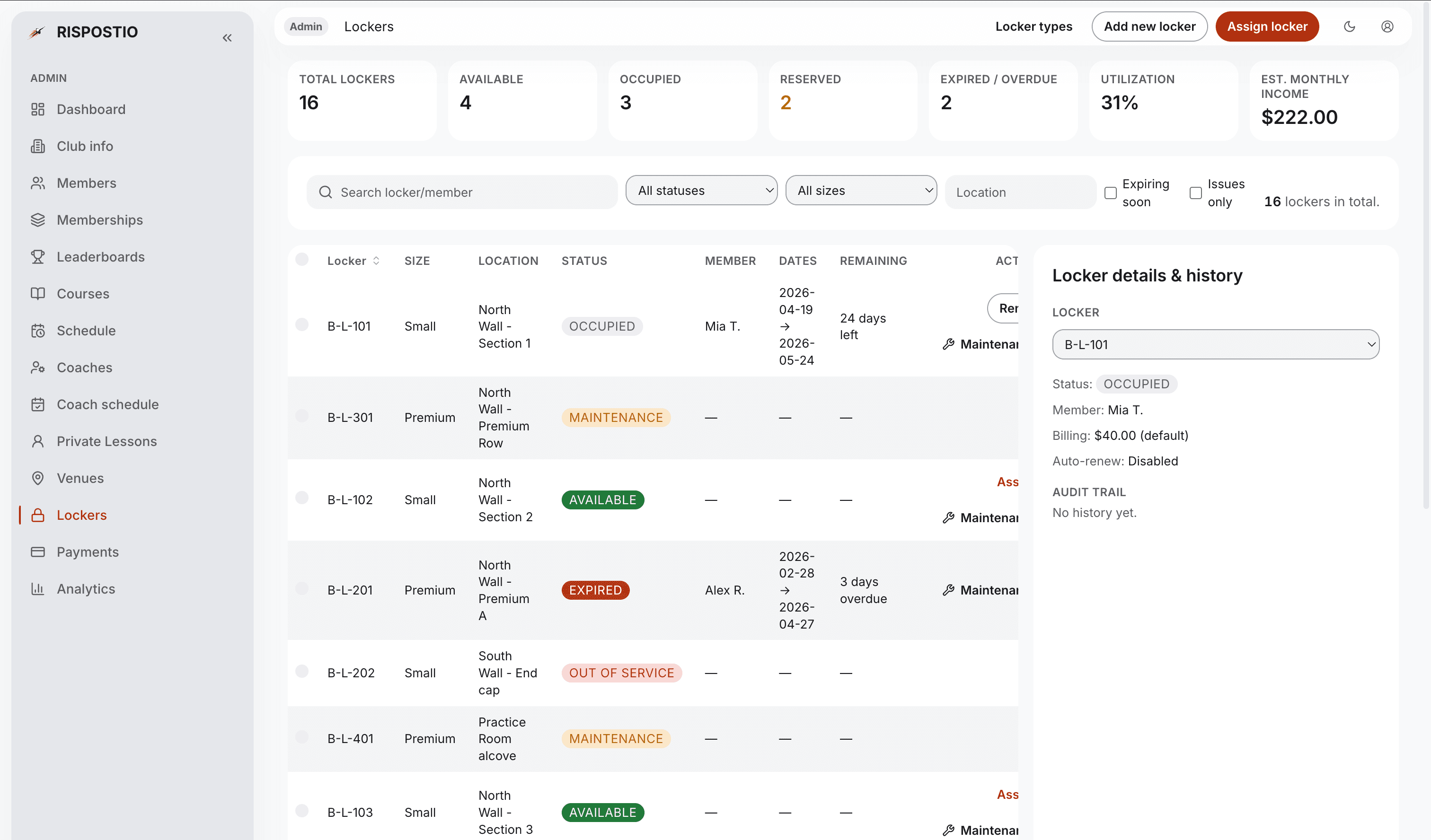Click the Coaches person-gear icon
This screenshot has height=840, width=1431.
37,367
